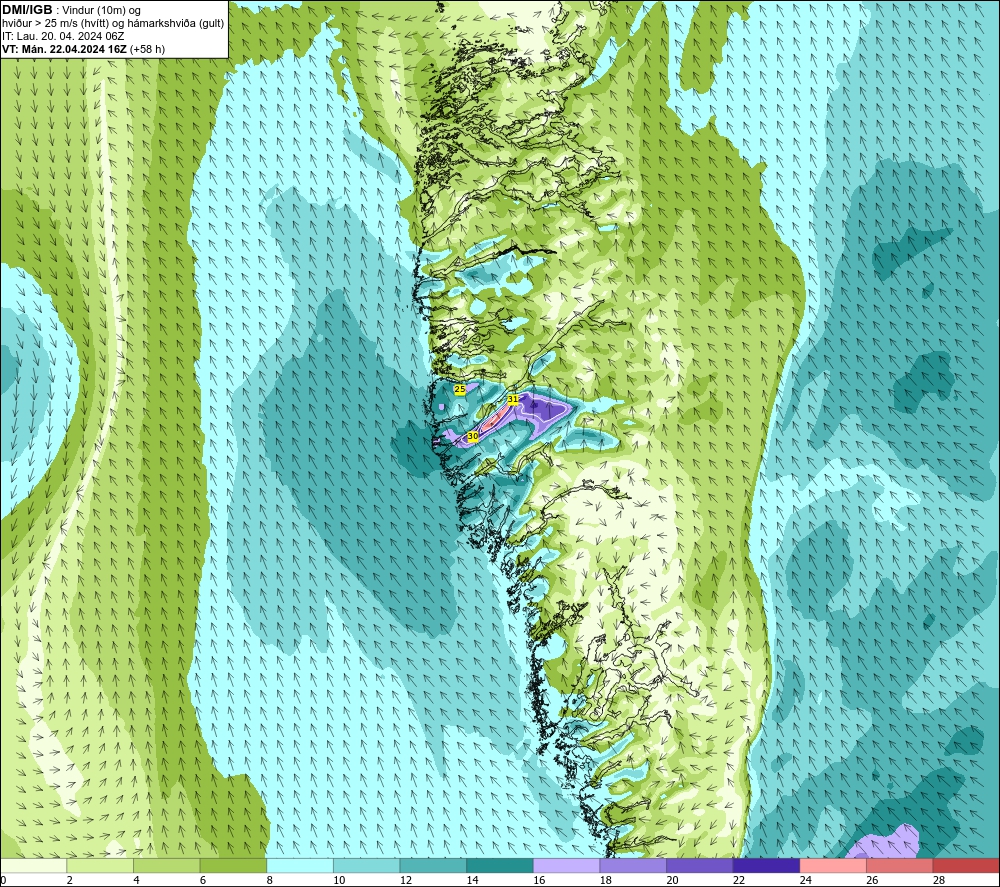Image resolution: width=1000 pixels, height=887 pixels.
Task: Click the scale tick label 28
Action: [939, 881]
